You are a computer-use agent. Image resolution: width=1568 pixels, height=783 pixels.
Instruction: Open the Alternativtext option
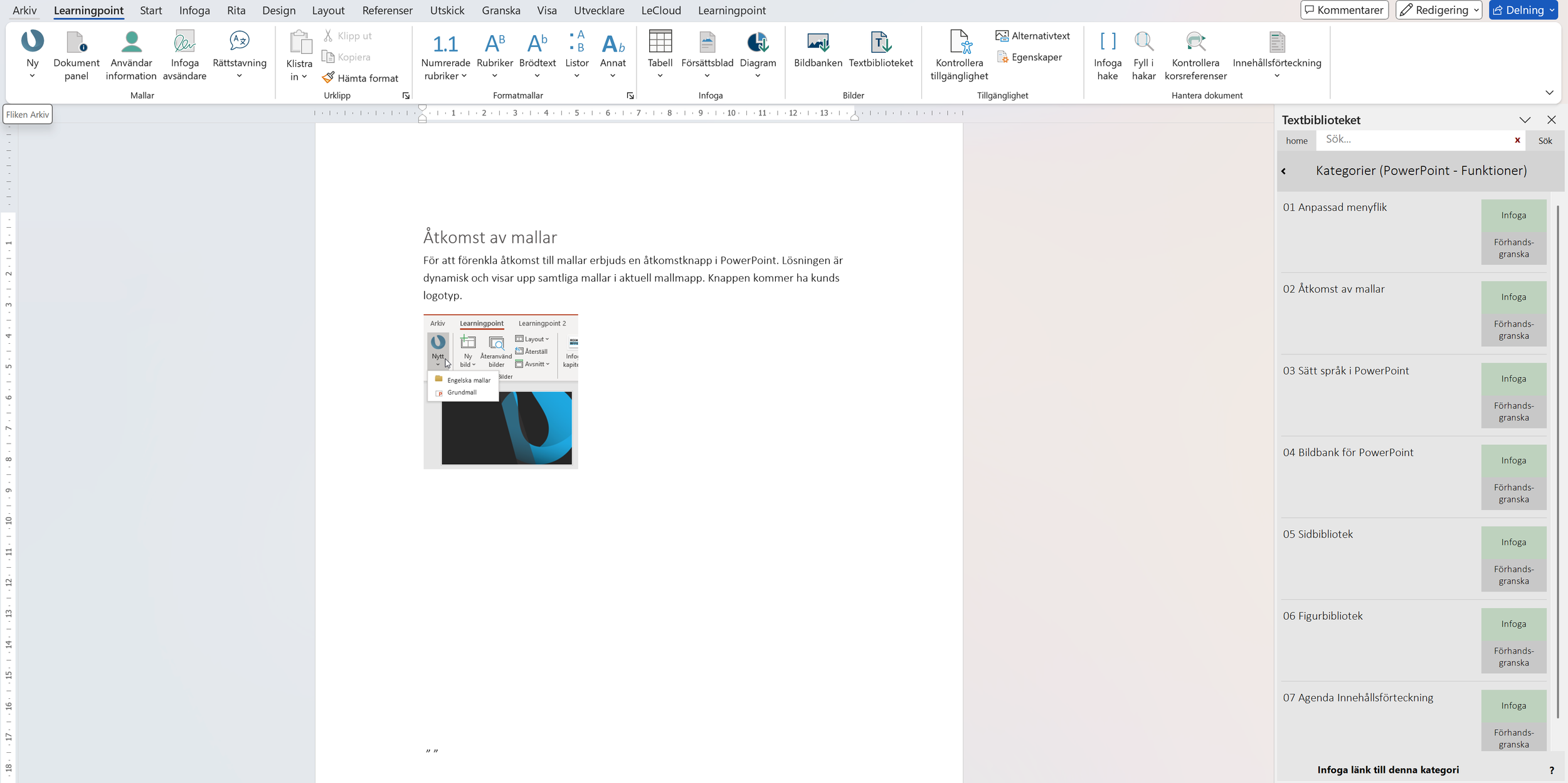[x=1033, y=36]
